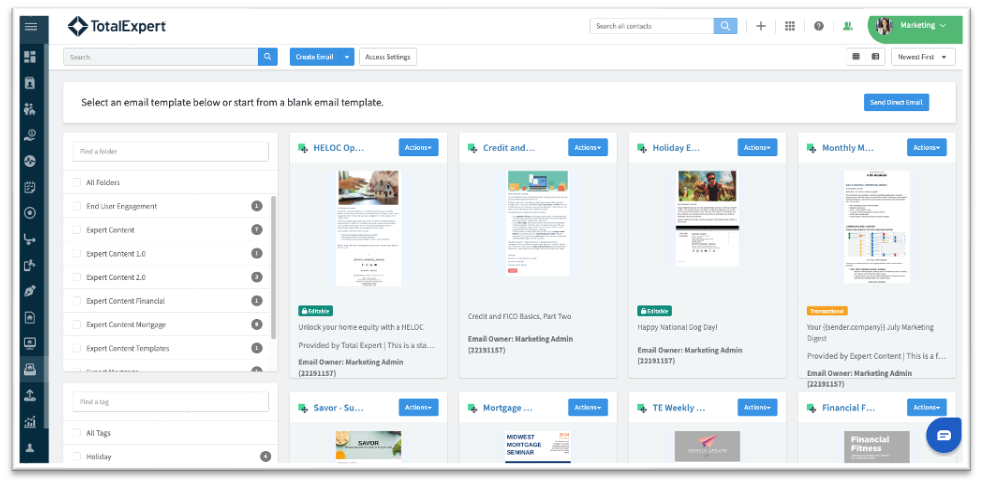Viewport: 982px width, 486px height.
Task: Click the Create Email button
Action: pyautogui.click(x=315, y=57)
